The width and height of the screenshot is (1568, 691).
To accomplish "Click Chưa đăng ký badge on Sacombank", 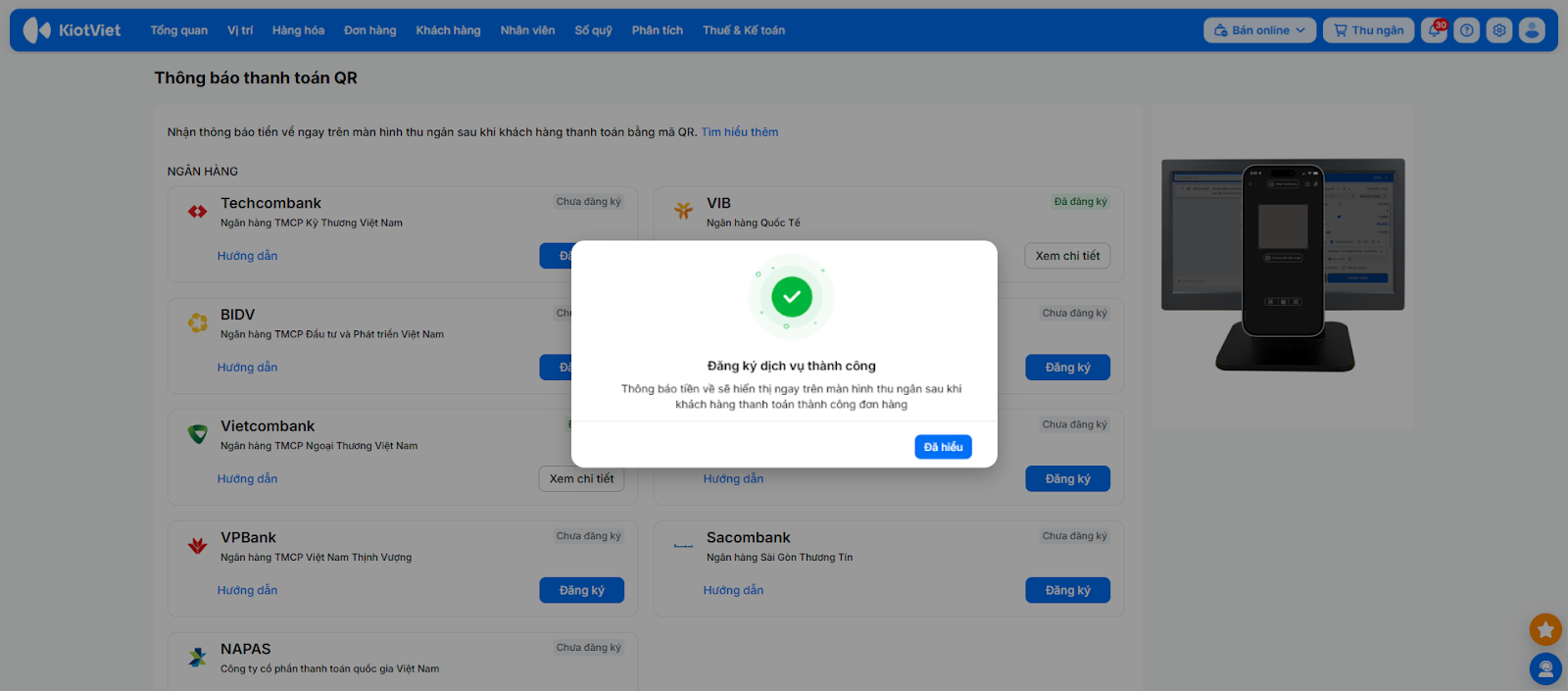I will pos(1075,536).
